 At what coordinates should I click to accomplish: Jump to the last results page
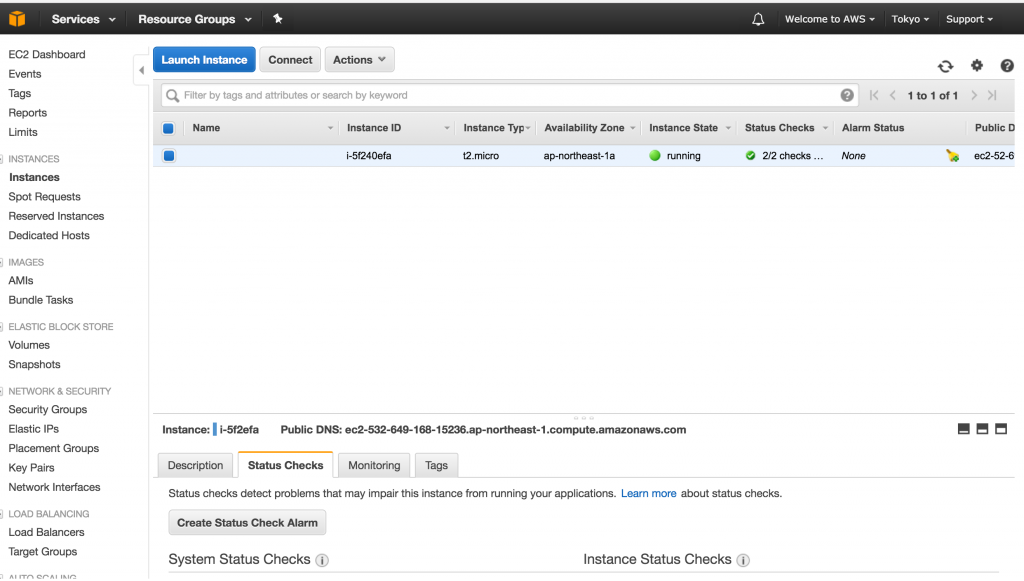(x=992, y=95)
